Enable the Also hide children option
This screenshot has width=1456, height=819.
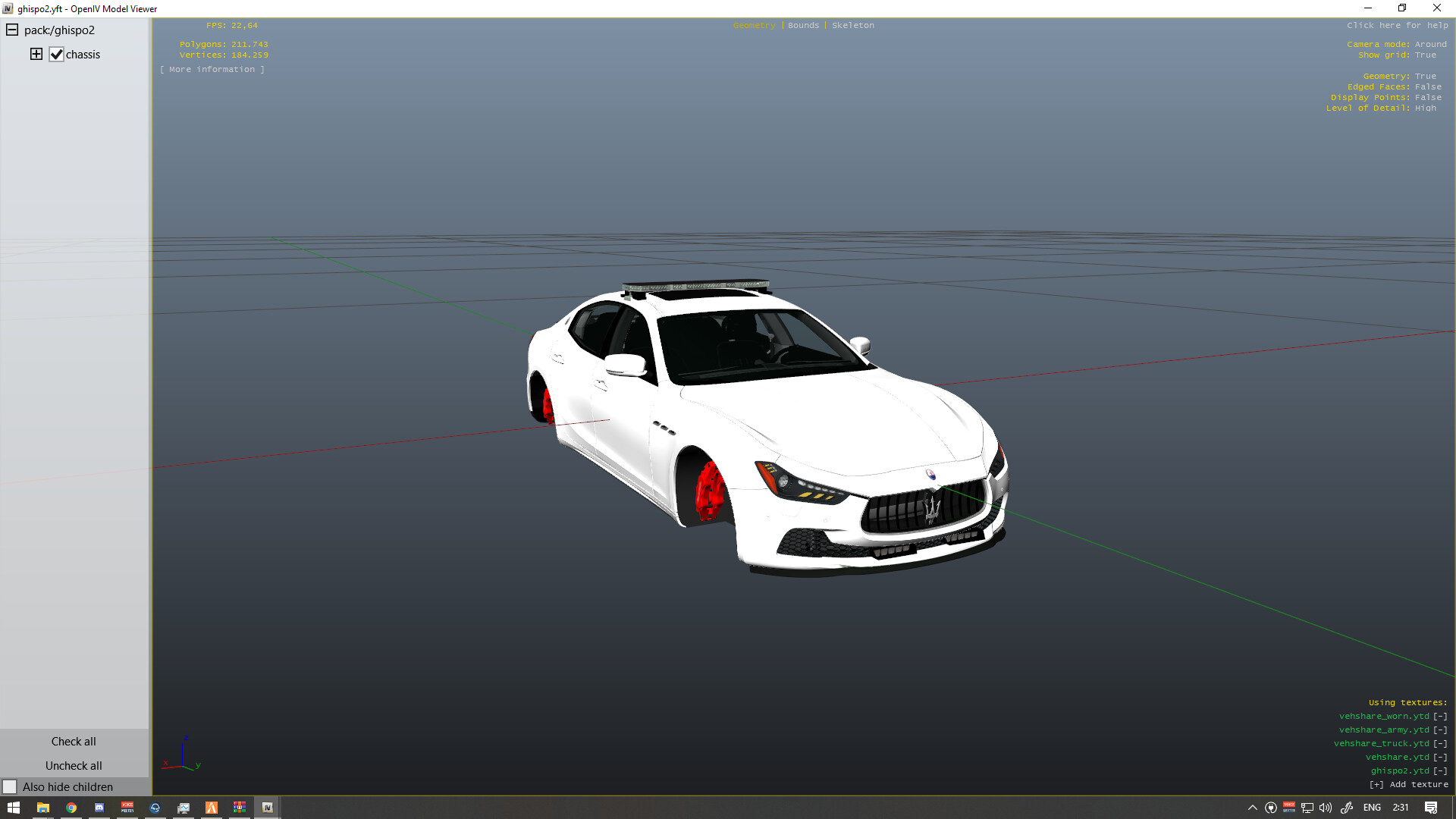(11, 786)
